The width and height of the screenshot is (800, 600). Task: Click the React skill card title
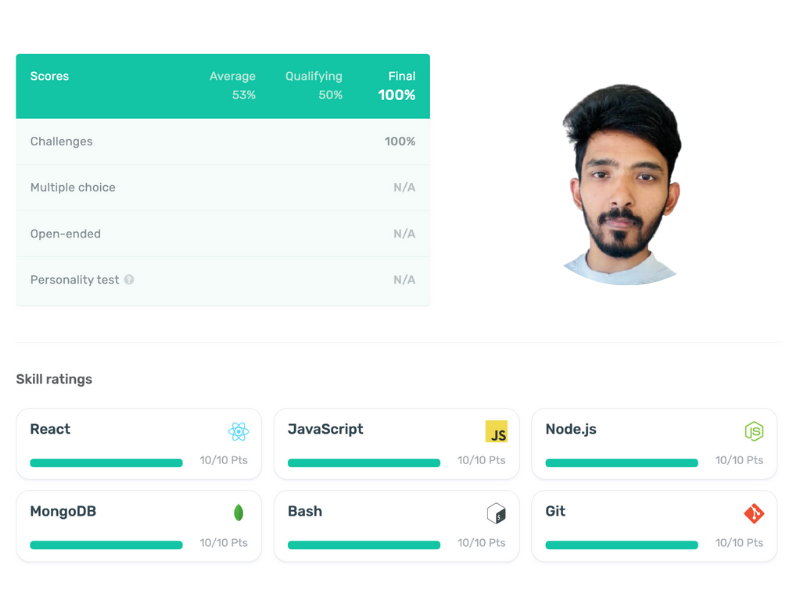tap(50, 429)
